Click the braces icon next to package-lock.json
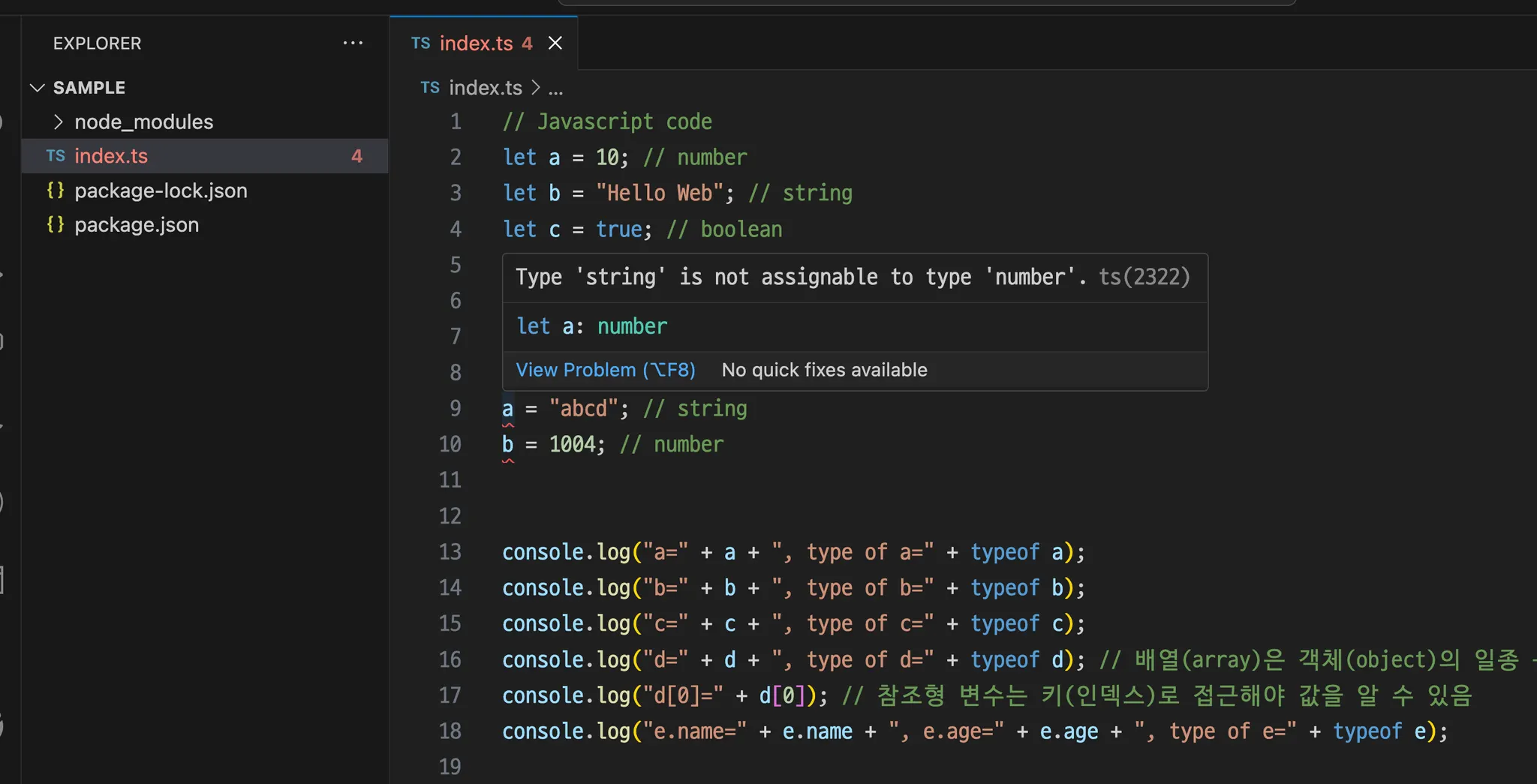This screenshot has height=784, width=1537. coord(56,191)
